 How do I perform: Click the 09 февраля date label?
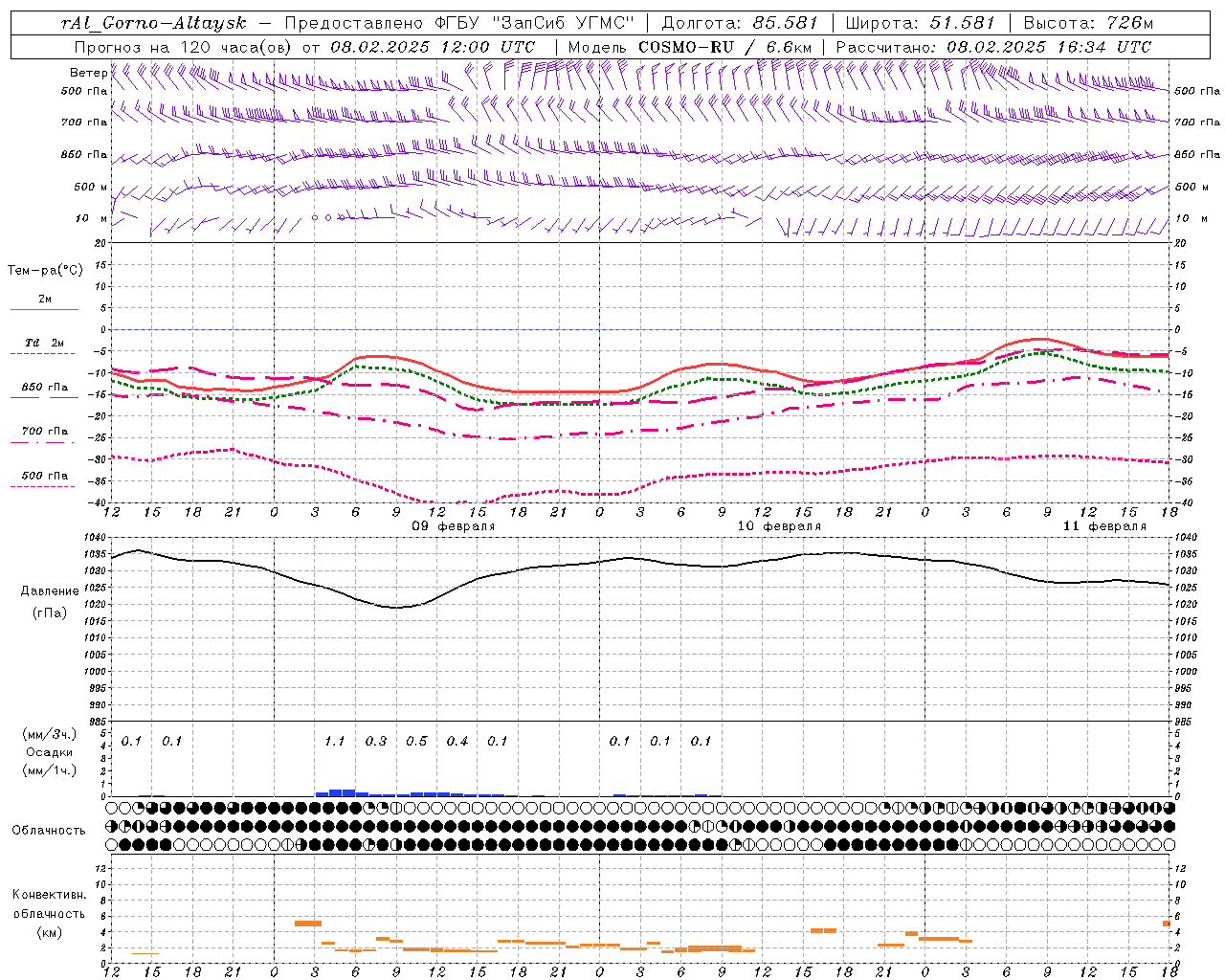454,526
